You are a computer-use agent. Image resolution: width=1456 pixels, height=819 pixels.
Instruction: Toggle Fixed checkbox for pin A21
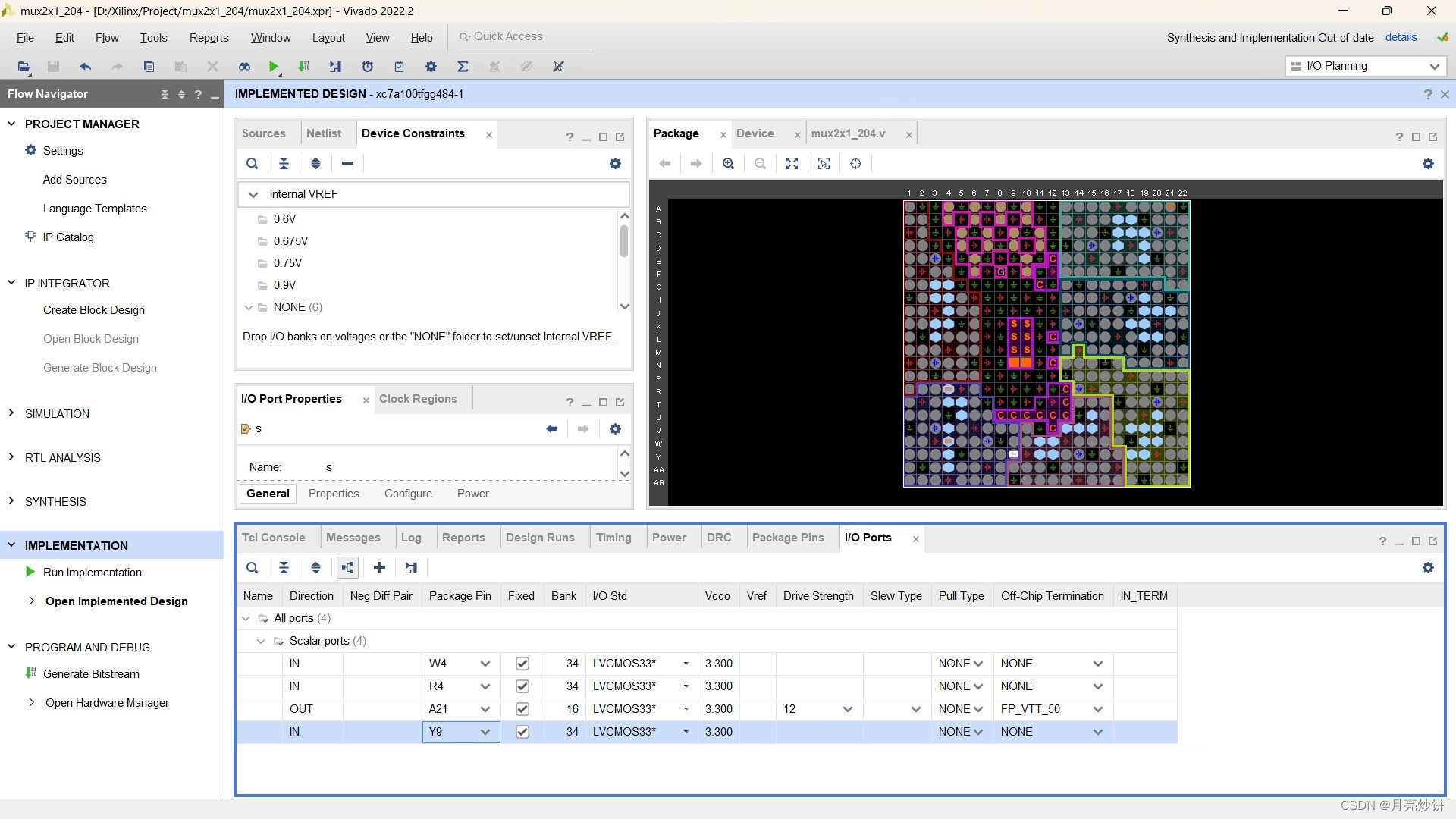tap(522, 709)
